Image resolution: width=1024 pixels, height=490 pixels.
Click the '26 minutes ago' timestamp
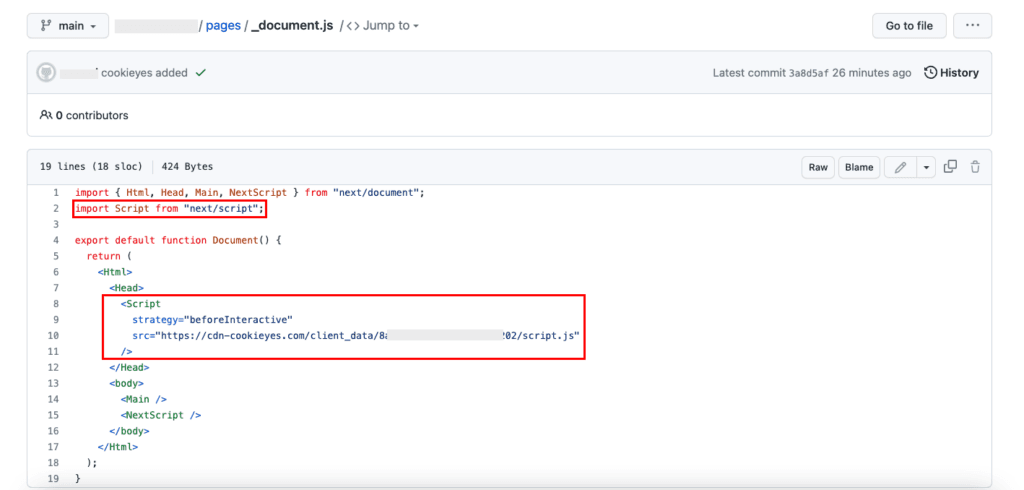tap(871, 73)
